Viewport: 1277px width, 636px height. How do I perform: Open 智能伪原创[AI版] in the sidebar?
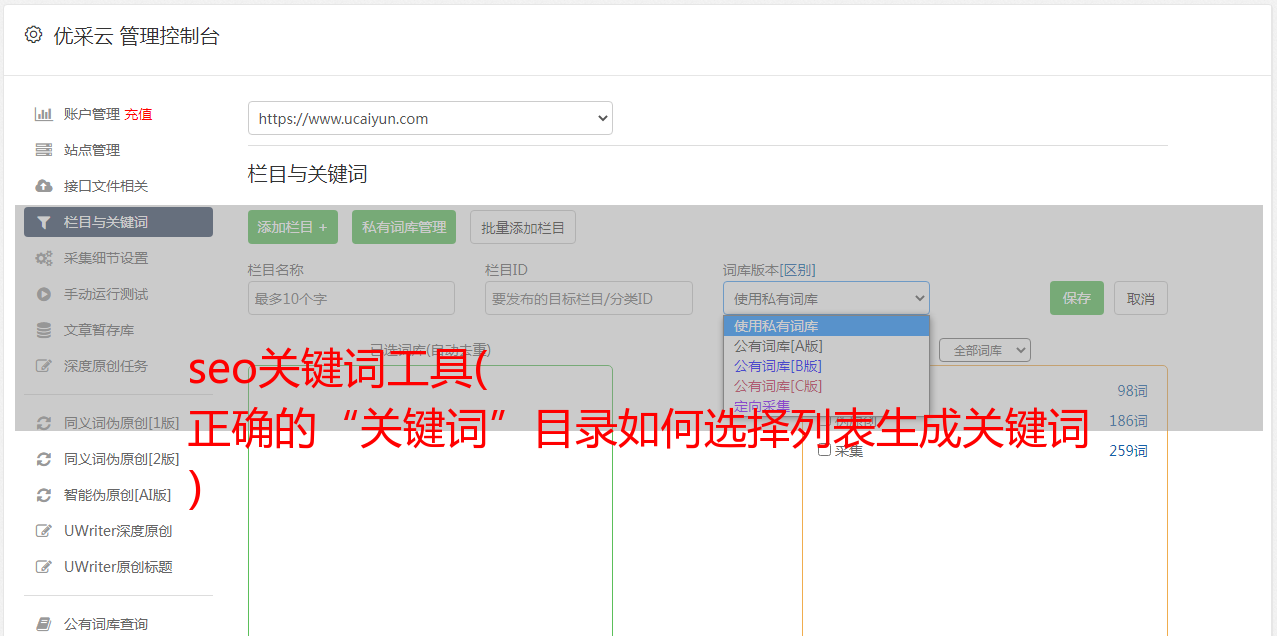pos(118,495)
